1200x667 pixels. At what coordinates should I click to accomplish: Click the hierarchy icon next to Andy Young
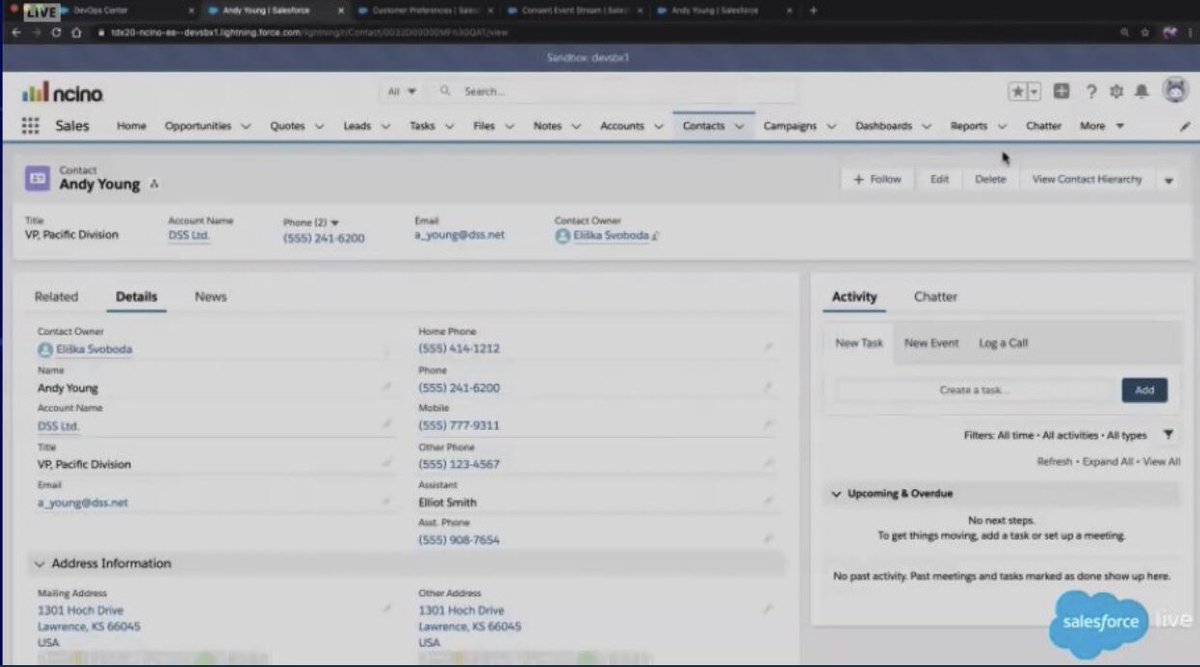coord(154,185)
